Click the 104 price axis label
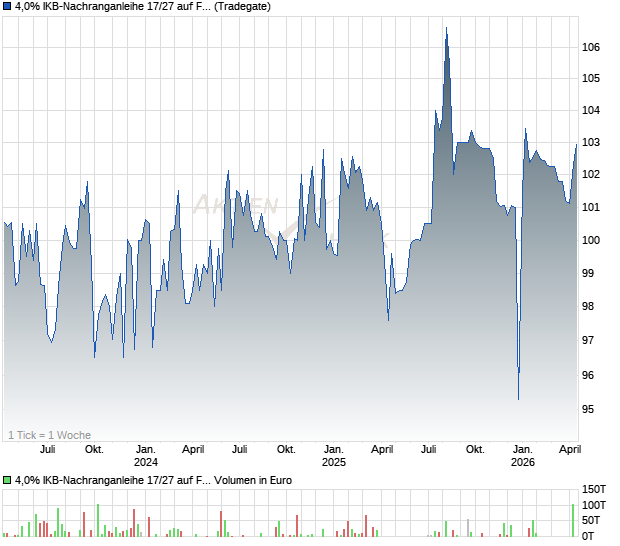The width and height of the screenshot is (620, 546). pyautogui.click(x=591, y=110)
